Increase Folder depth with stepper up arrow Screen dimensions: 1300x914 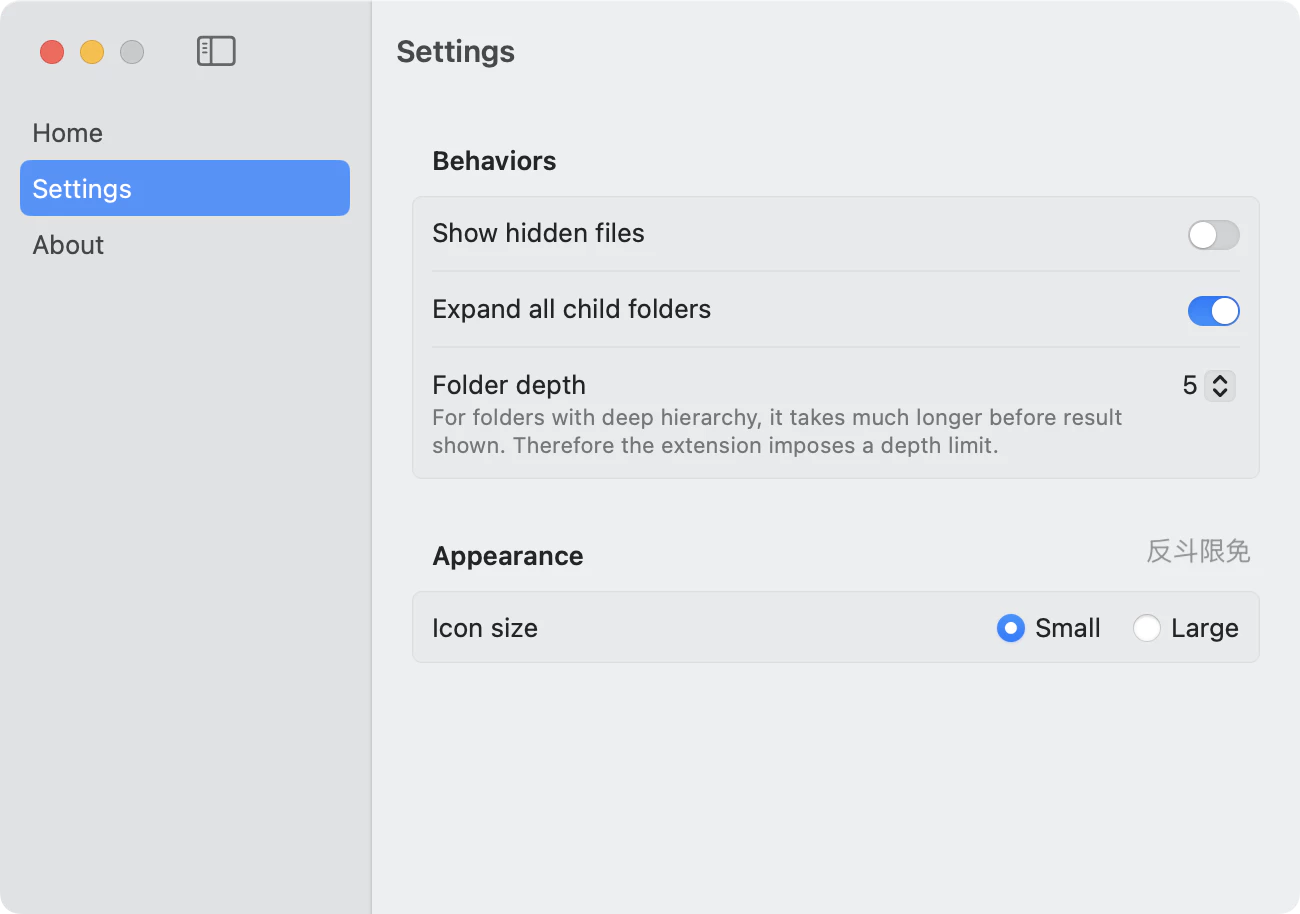tap(1219, 379)
